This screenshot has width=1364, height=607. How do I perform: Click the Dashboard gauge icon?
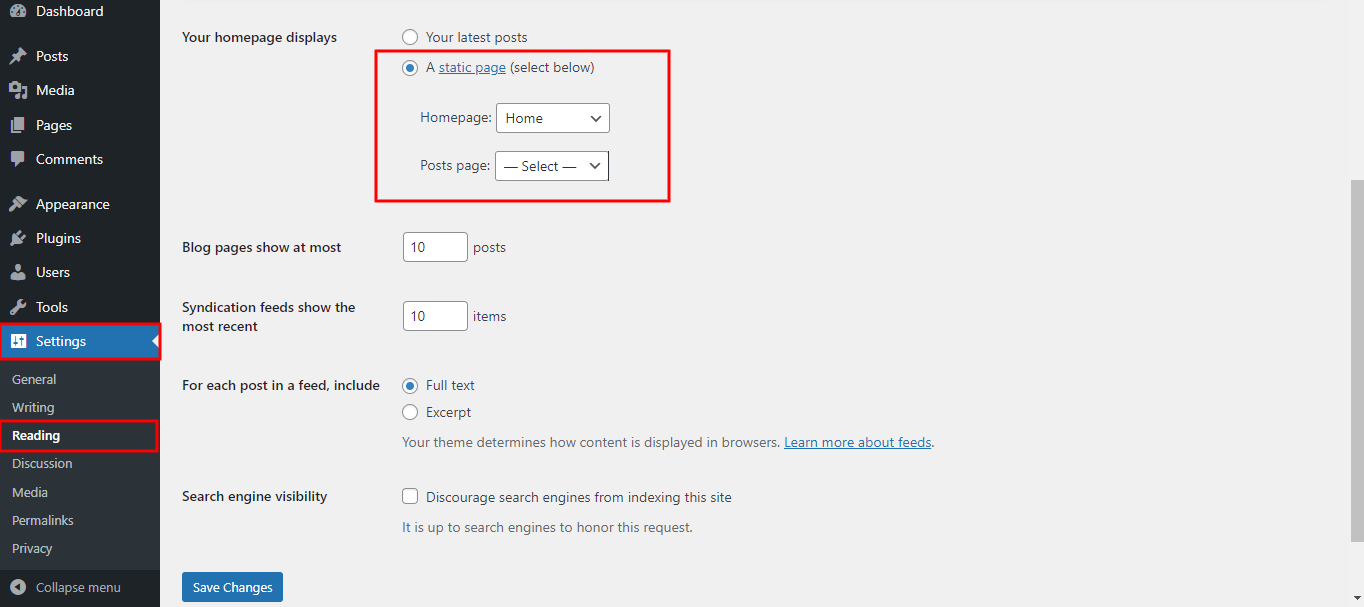18,11
